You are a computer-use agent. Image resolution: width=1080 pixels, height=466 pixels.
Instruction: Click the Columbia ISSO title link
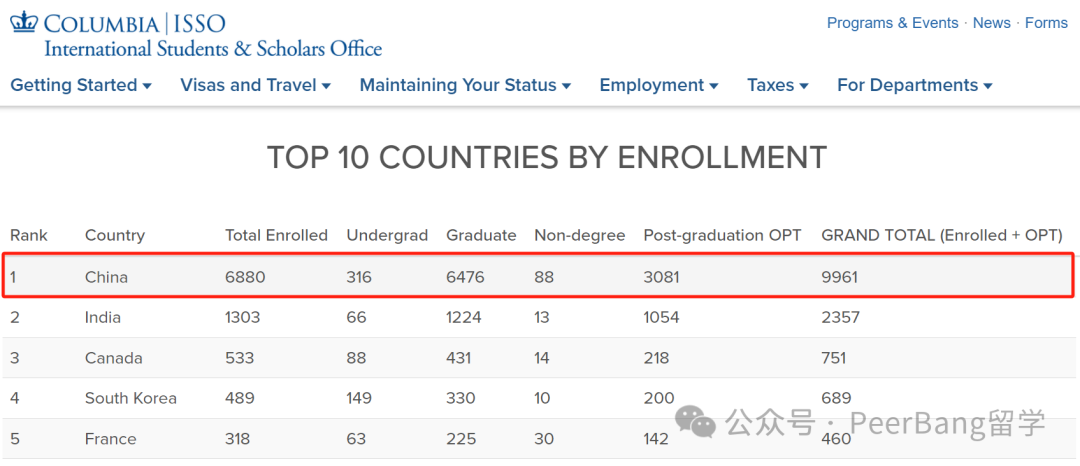point(135,23)
